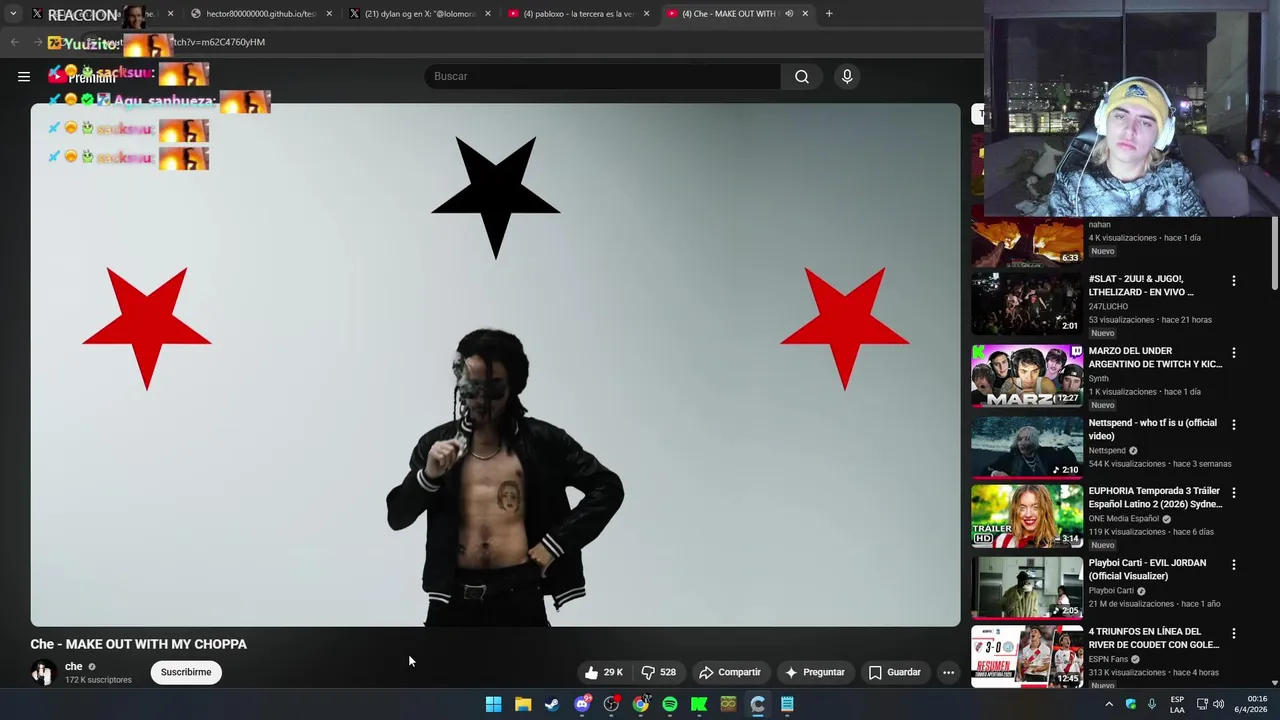Open more actions ellipsis below video
The height and width of the screenshot is (720, 1280).
(x=948, y=672)
